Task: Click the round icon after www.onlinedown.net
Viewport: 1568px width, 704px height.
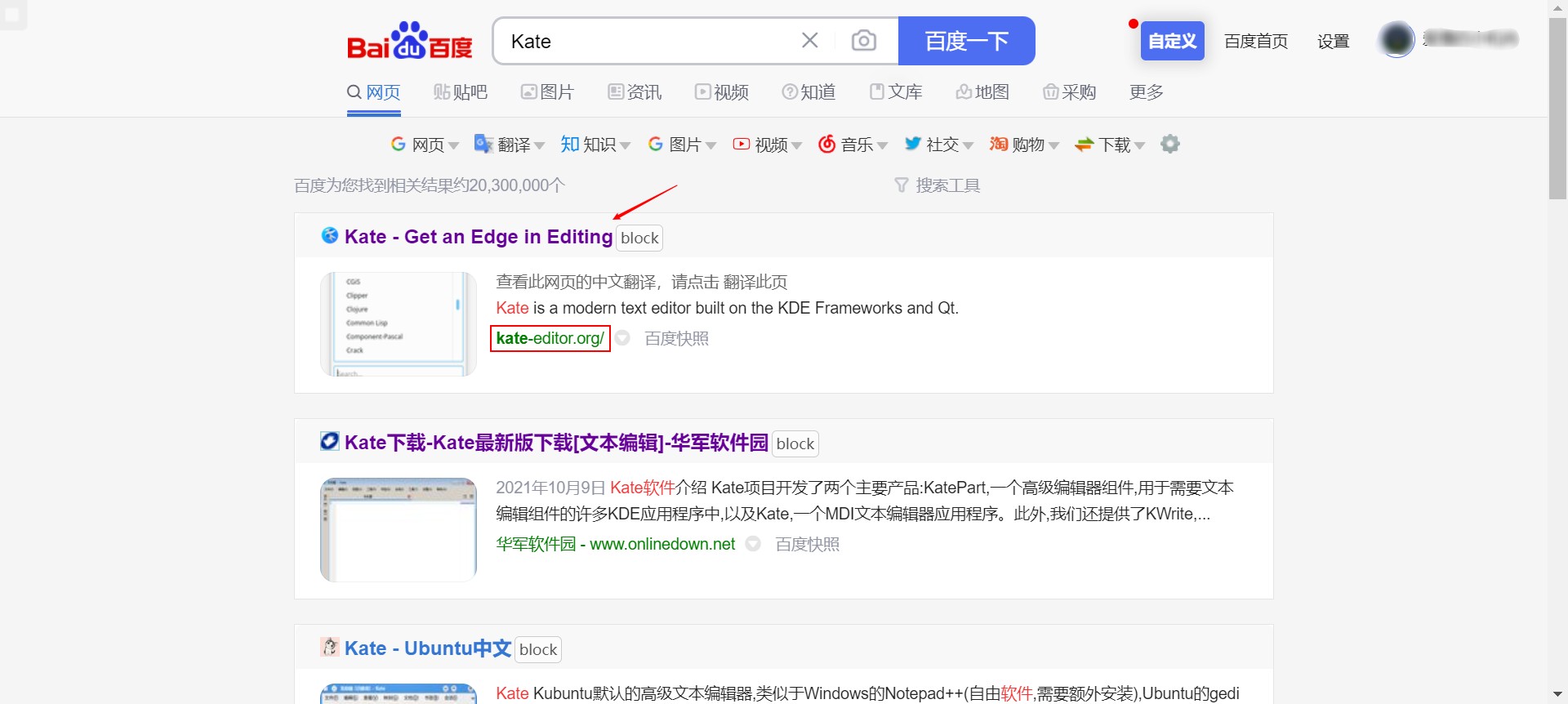Action: tap(753, 544)
